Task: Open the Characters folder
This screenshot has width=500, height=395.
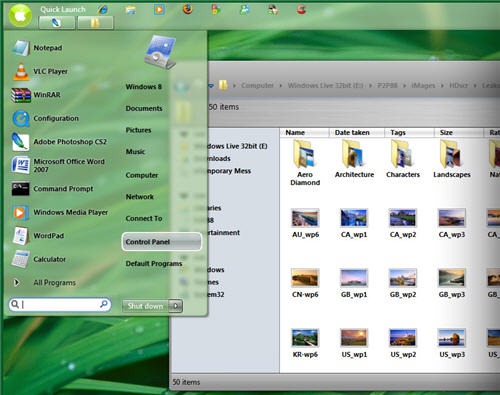Action: click(403, 159)
